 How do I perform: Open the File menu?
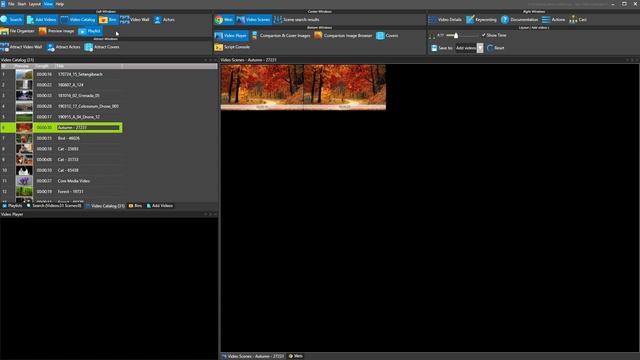pyautogui.click(x=11, y=4)
